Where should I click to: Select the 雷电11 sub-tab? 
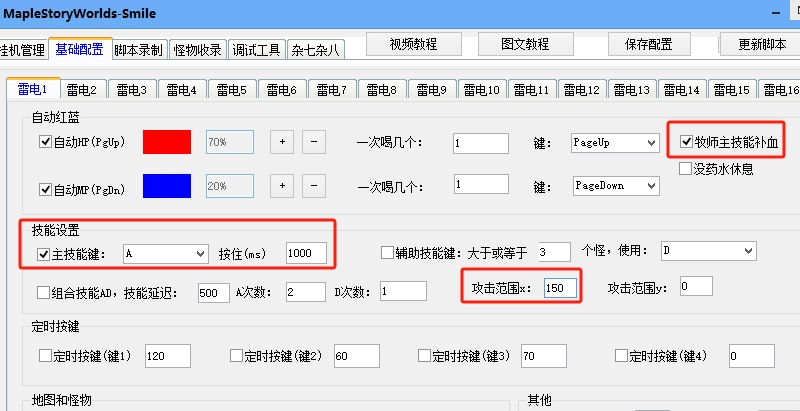[x=532, y=90]
